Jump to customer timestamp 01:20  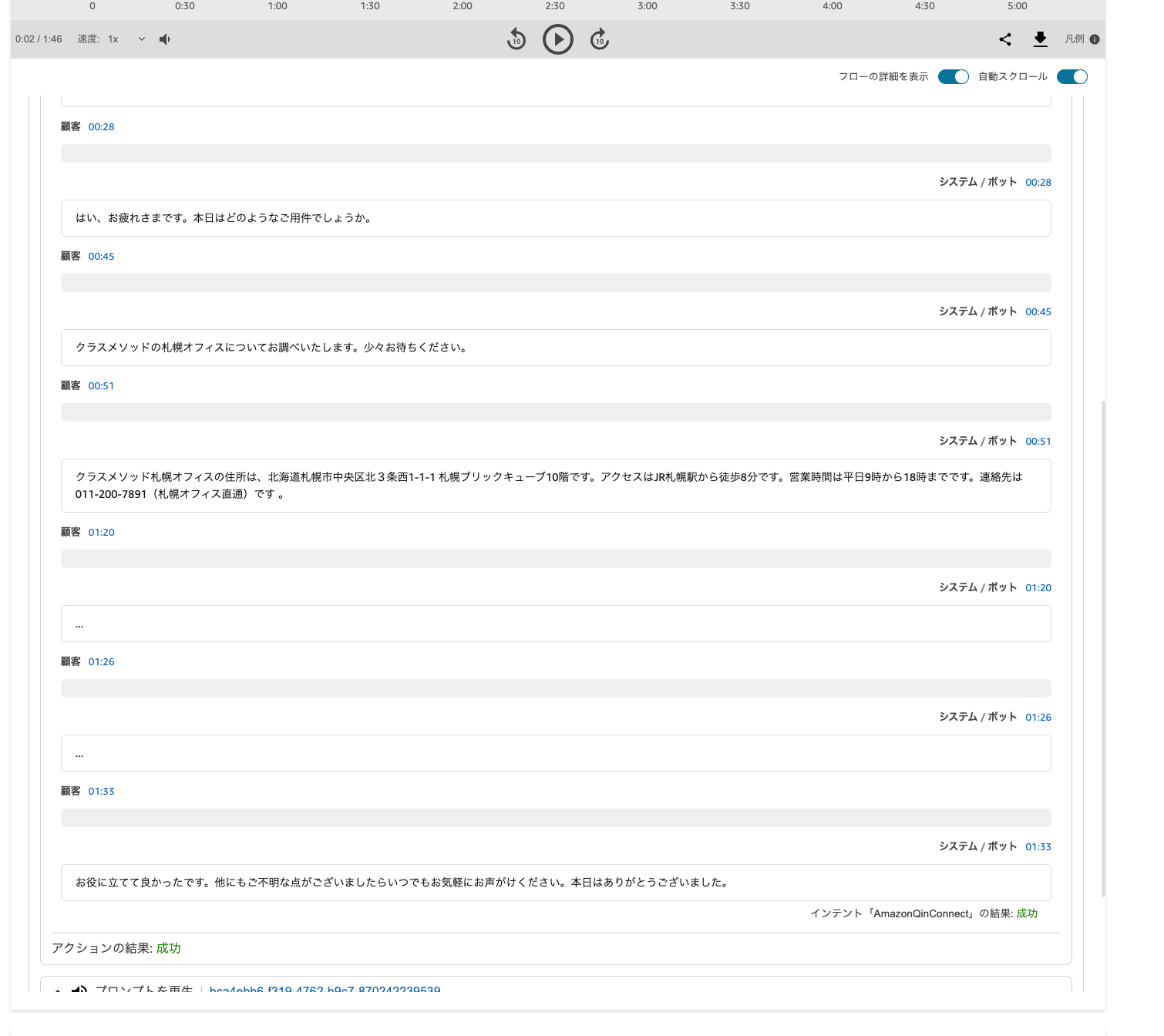click(101, 531)
